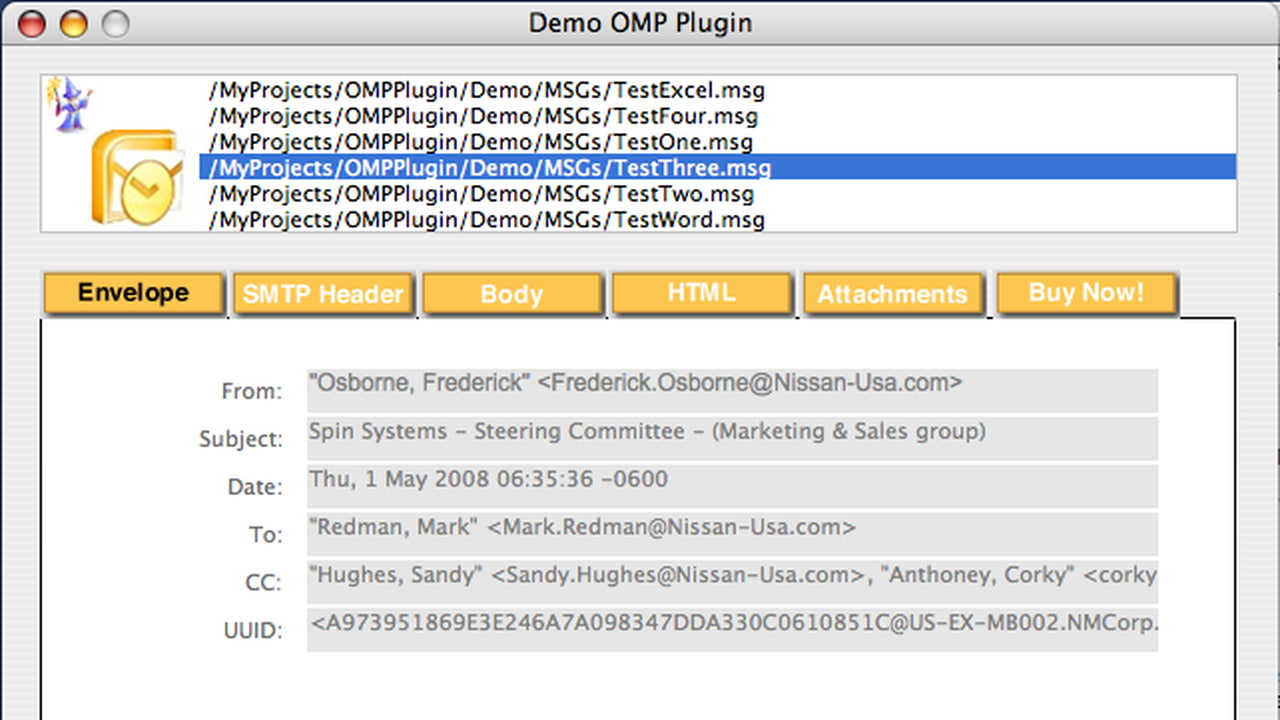The height and width of the screenshot is (720, 1280).
Task: Click the To field with the Mark Redman address
Action: click(x=732, y=534)
